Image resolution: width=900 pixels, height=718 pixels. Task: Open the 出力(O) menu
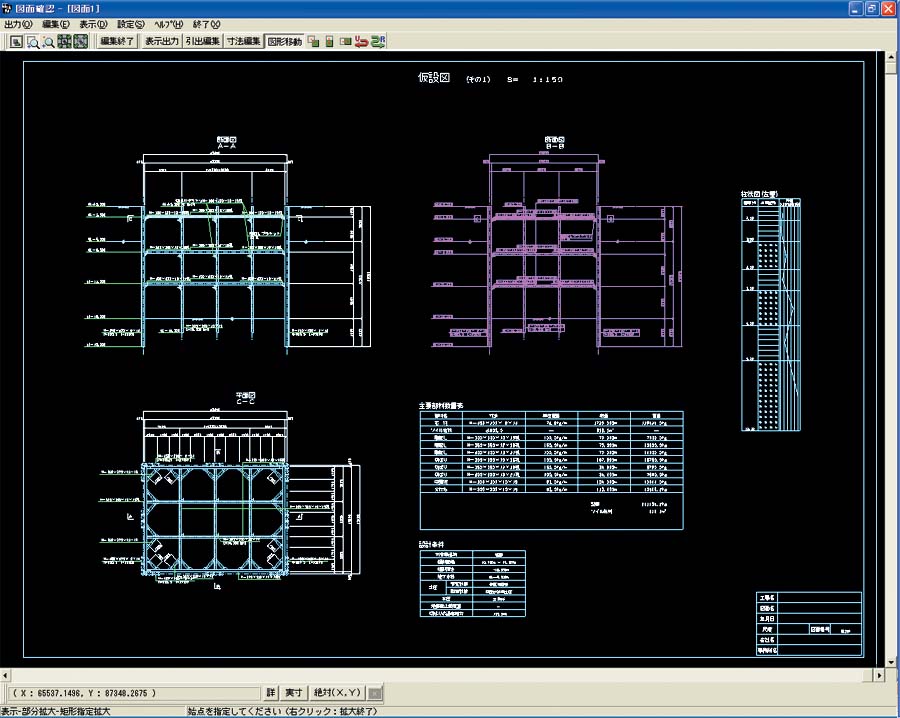(18, 24)
